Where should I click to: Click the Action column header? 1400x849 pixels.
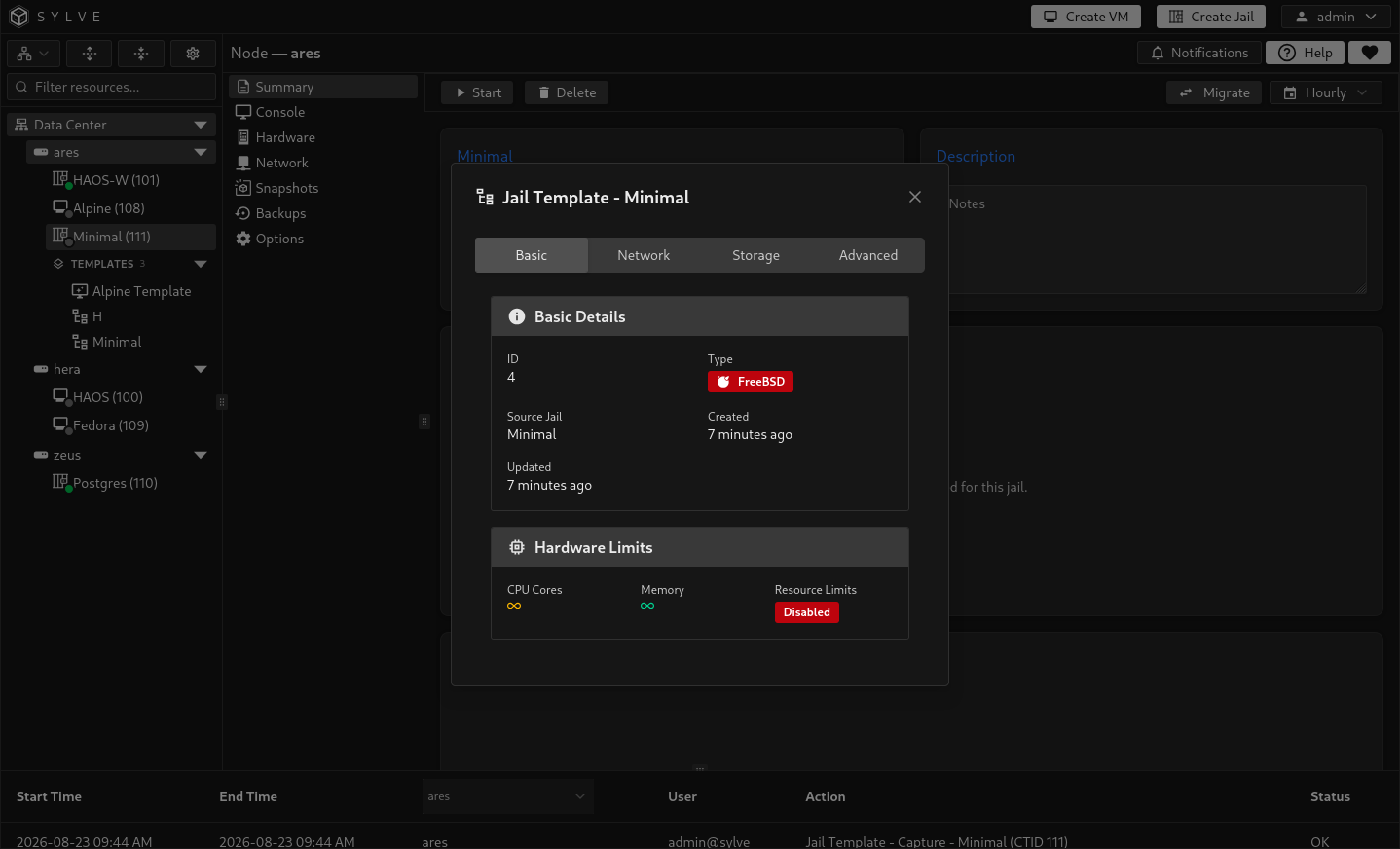826,796
